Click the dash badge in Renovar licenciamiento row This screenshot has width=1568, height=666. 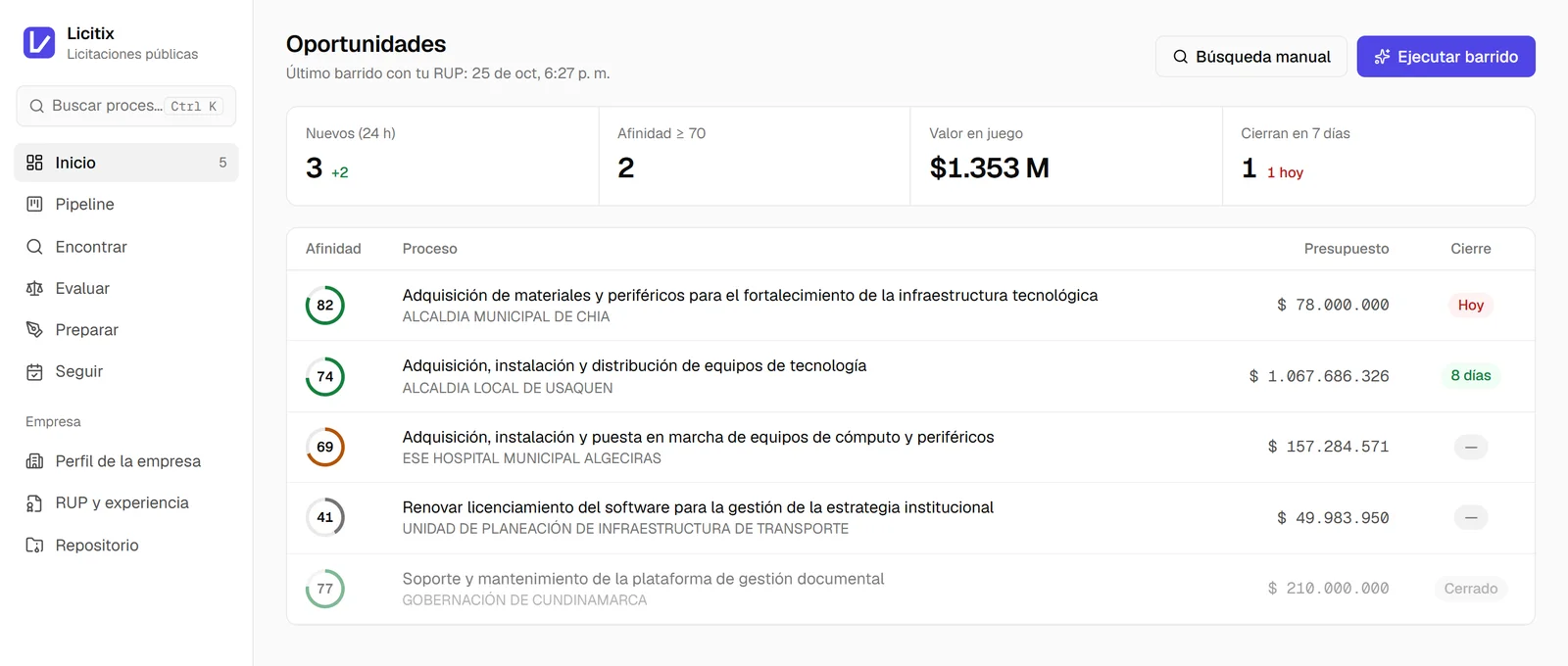(1471, 517)
